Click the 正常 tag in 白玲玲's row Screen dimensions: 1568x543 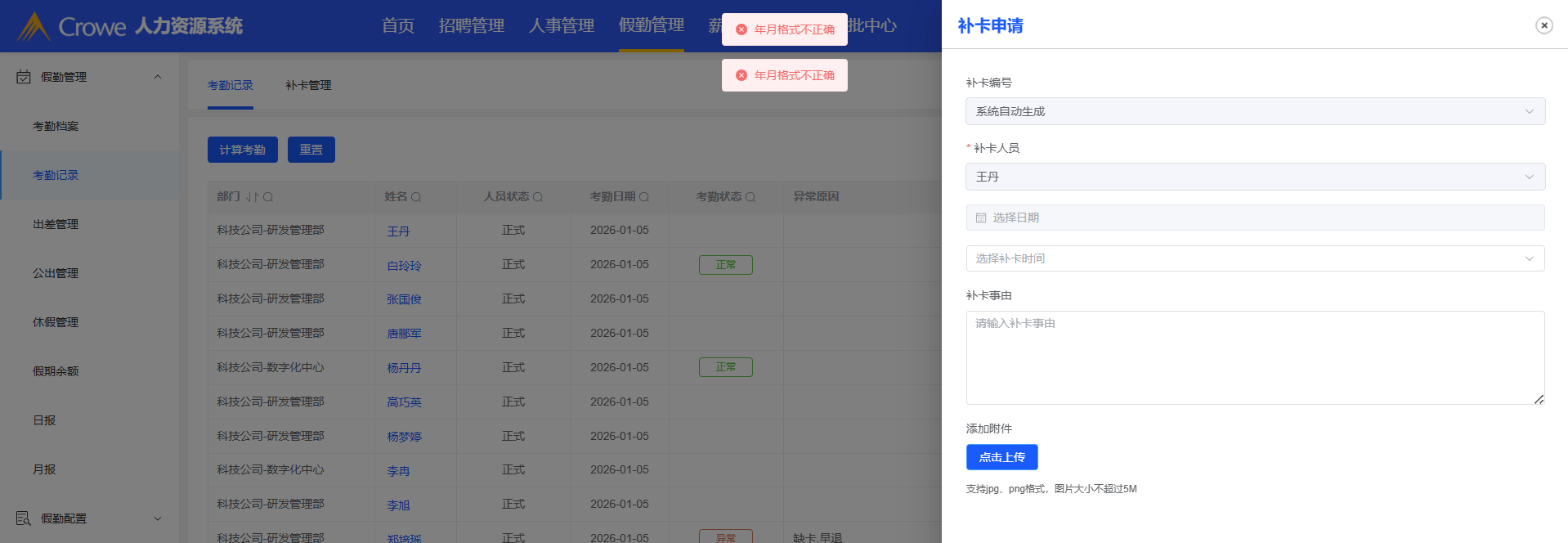(726, 265)
